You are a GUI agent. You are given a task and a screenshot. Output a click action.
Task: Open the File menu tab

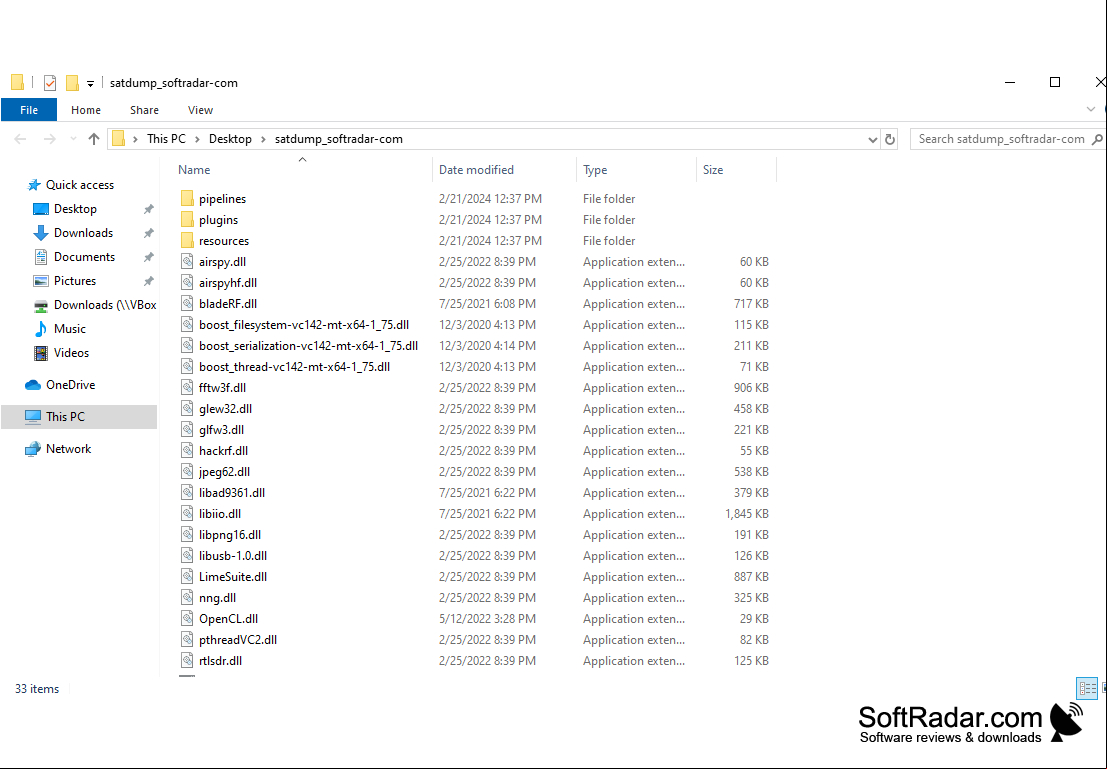[x=29, y=110]
